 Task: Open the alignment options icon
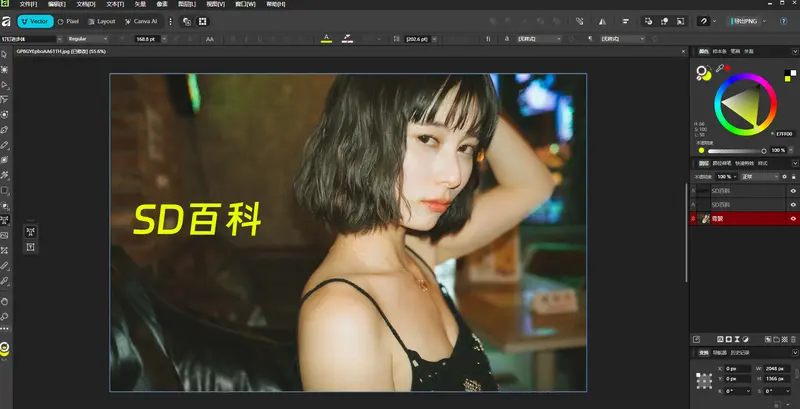point(626,21)
